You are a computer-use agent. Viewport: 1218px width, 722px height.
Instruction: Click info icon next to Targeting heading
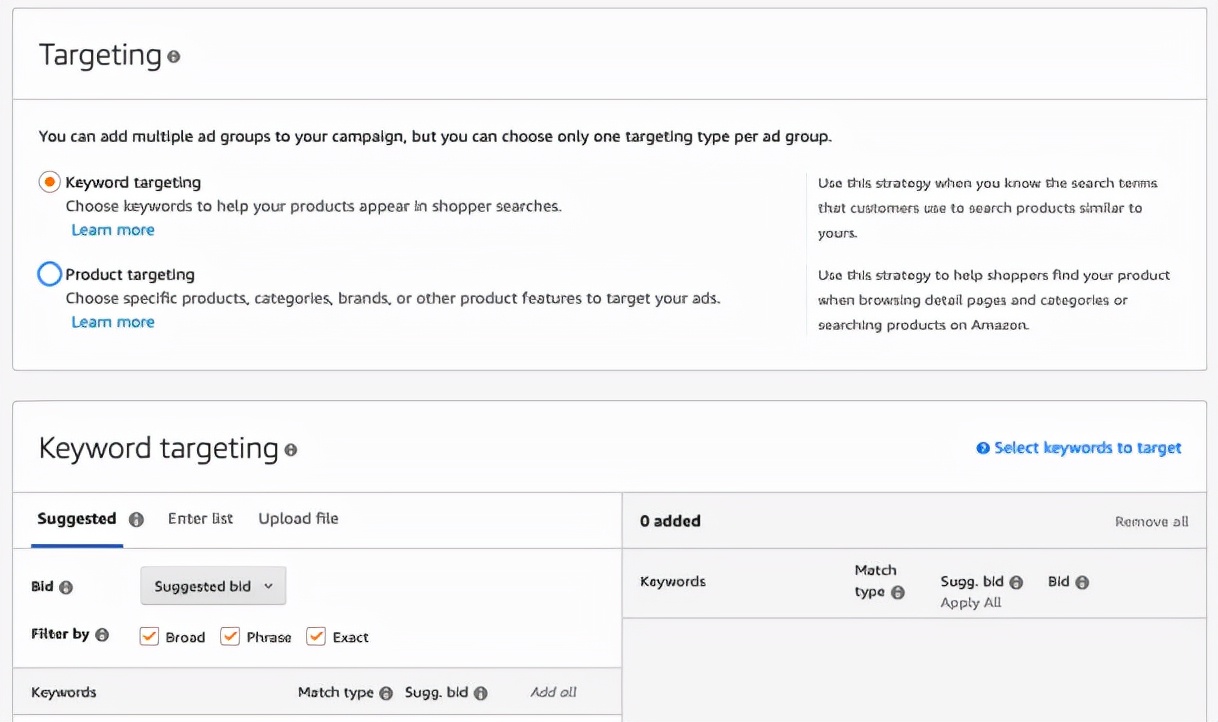coord(174,57)
